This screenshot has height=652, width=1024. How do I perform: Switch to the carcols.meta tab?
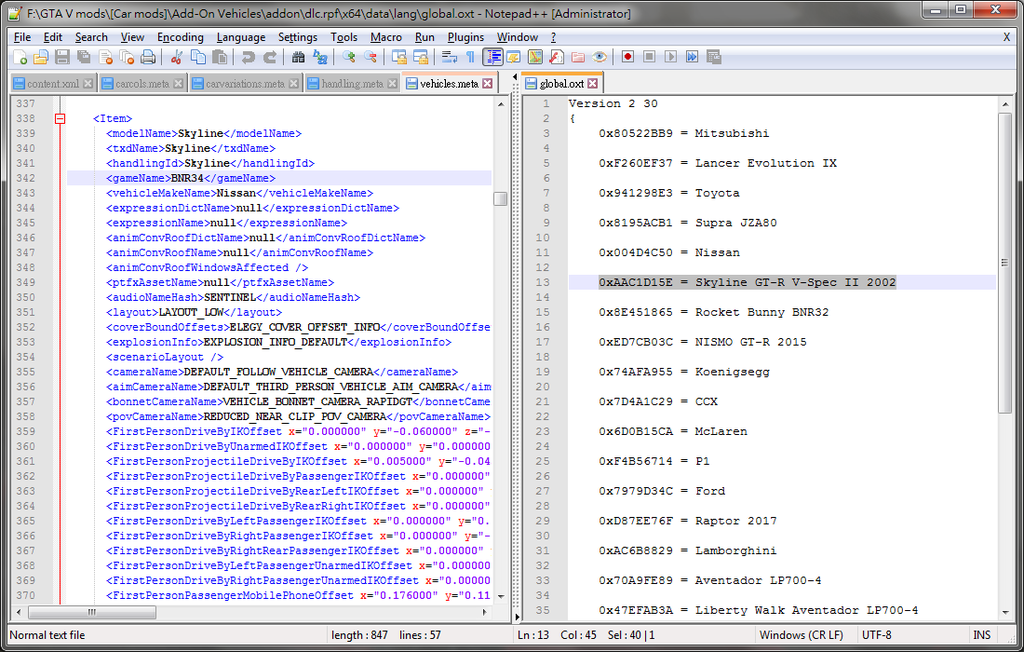tap(142, 84)
